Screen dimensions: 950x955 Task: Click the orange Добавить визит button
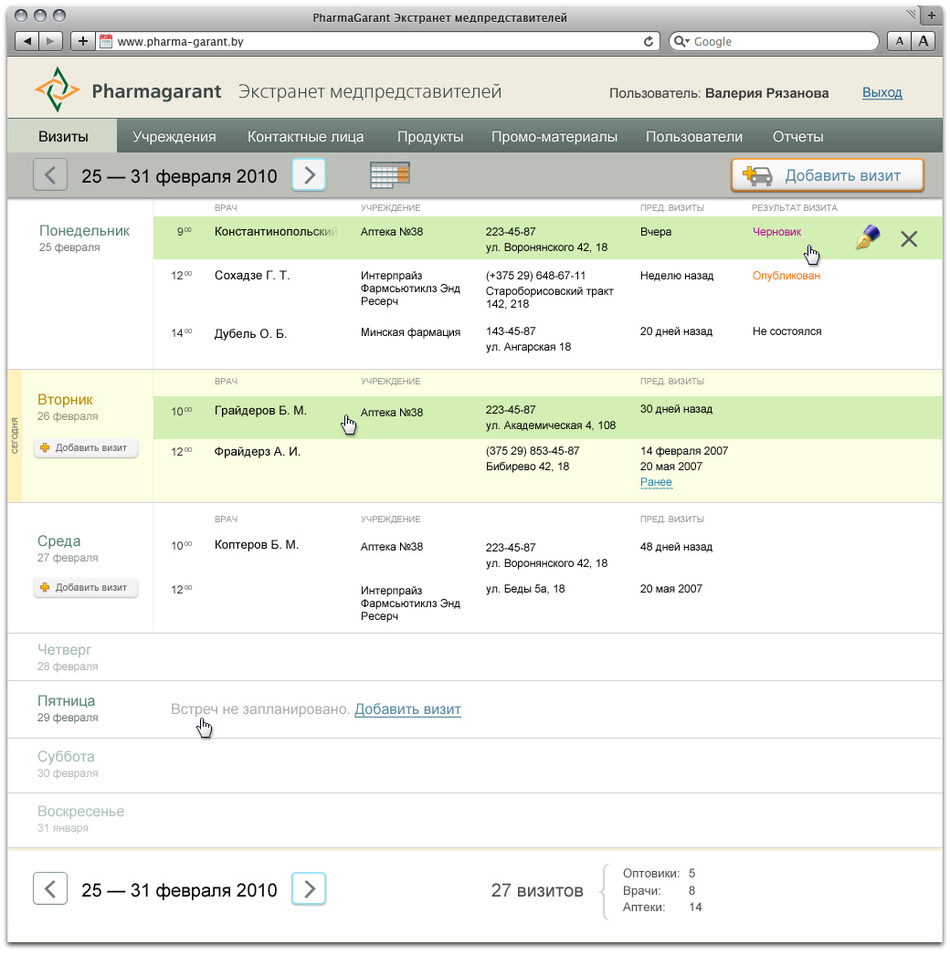(x=827, y=176)
